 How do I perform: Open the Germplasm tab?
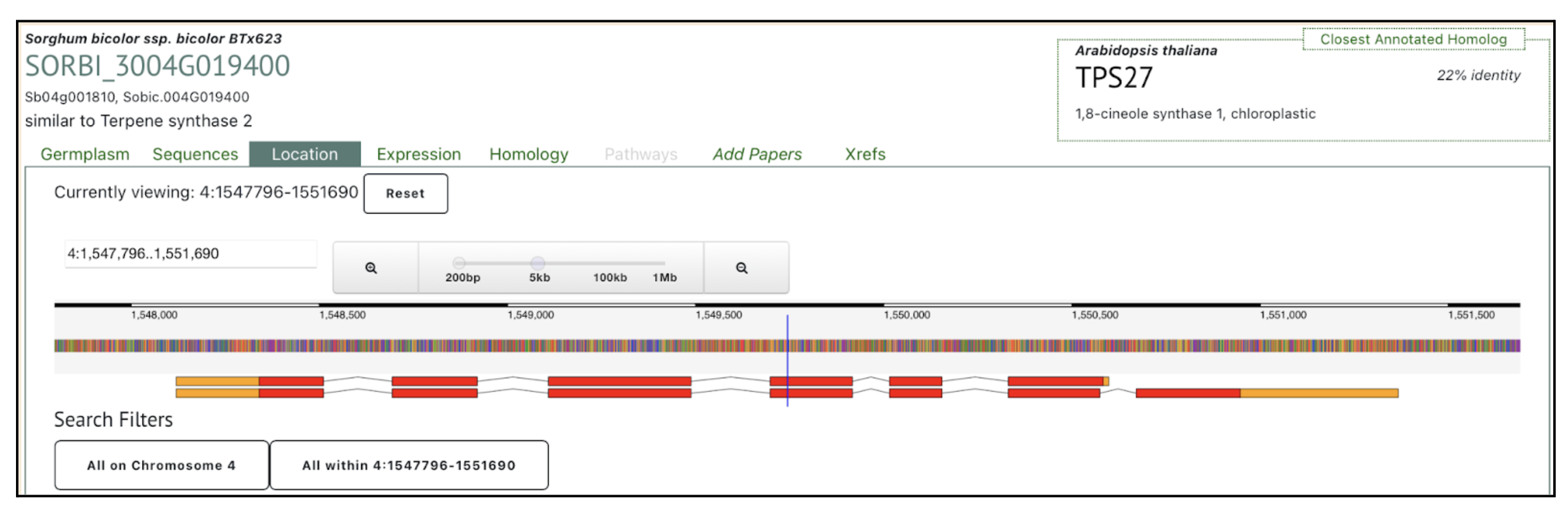tap(85, 154)
